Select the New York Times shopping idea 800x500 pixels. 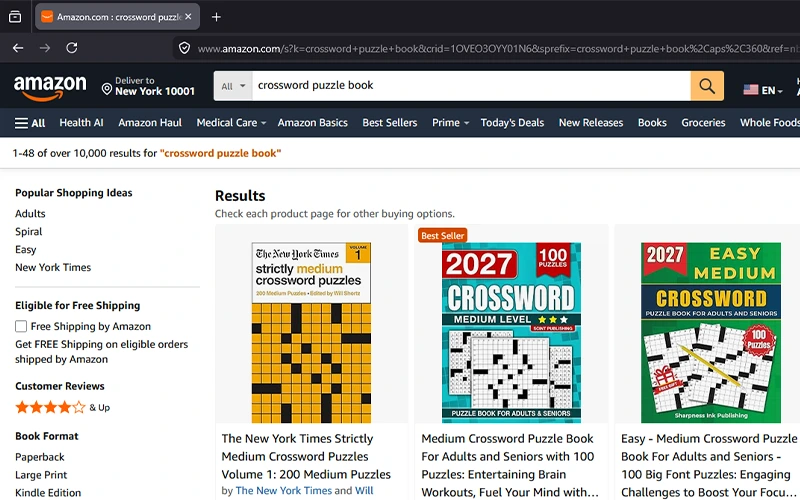click(x=53, y=267)
